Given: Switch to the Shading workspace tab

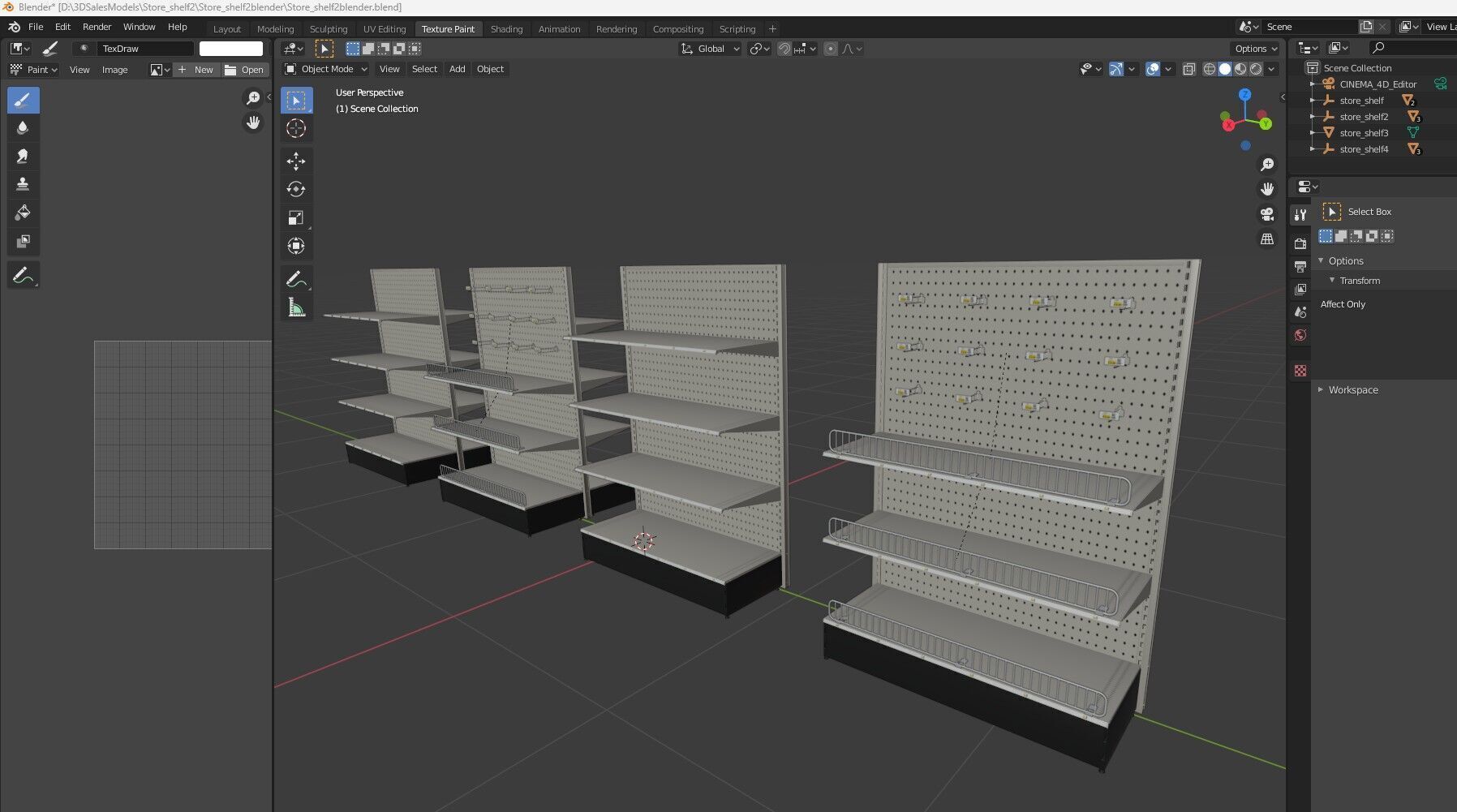Looking at the screenshot, I should (x=506, y=29).
